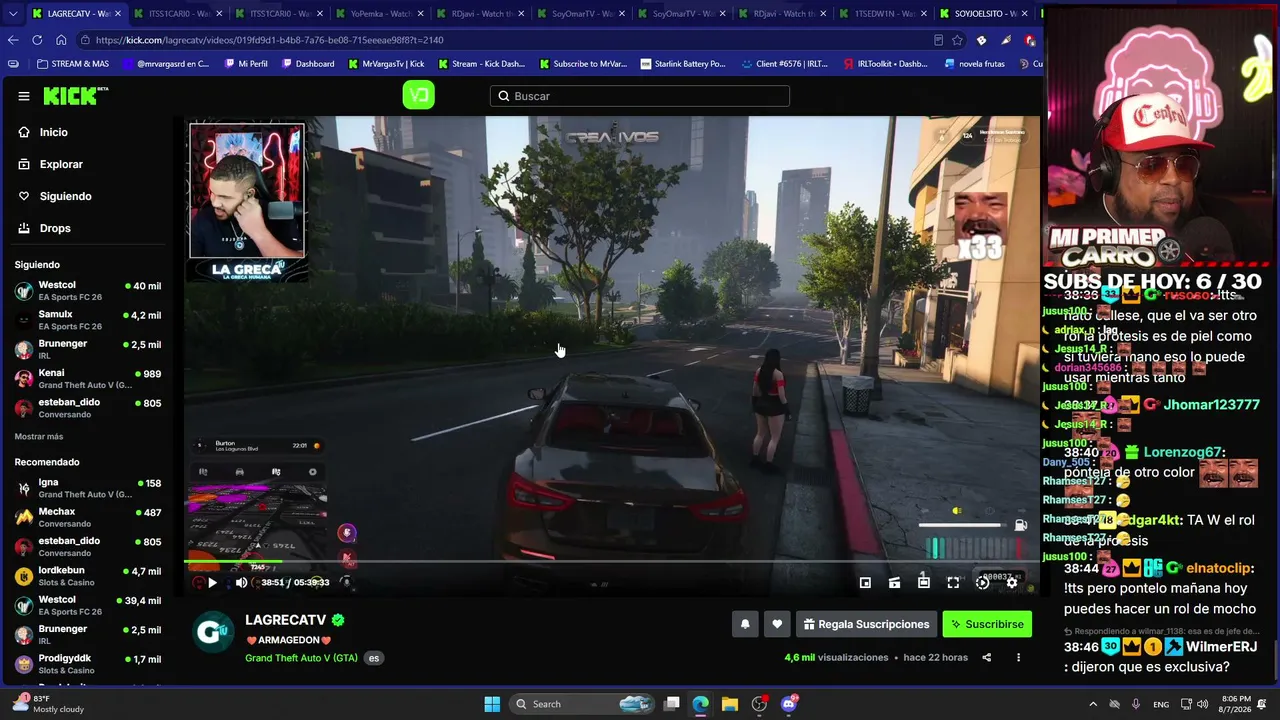Play the video
The height and width of the screenshot is (720, 1280).
(x=212, y=582)
